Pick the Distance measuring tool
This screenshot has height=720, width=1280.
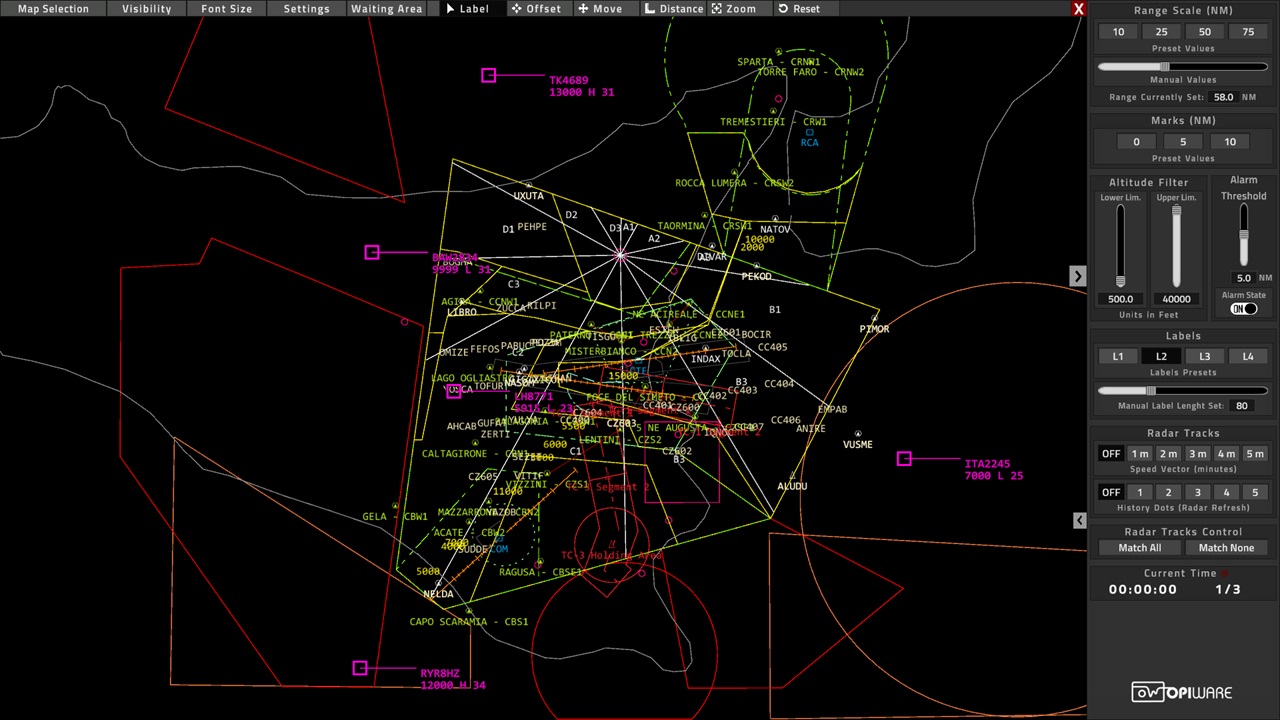tap(674, 9)
